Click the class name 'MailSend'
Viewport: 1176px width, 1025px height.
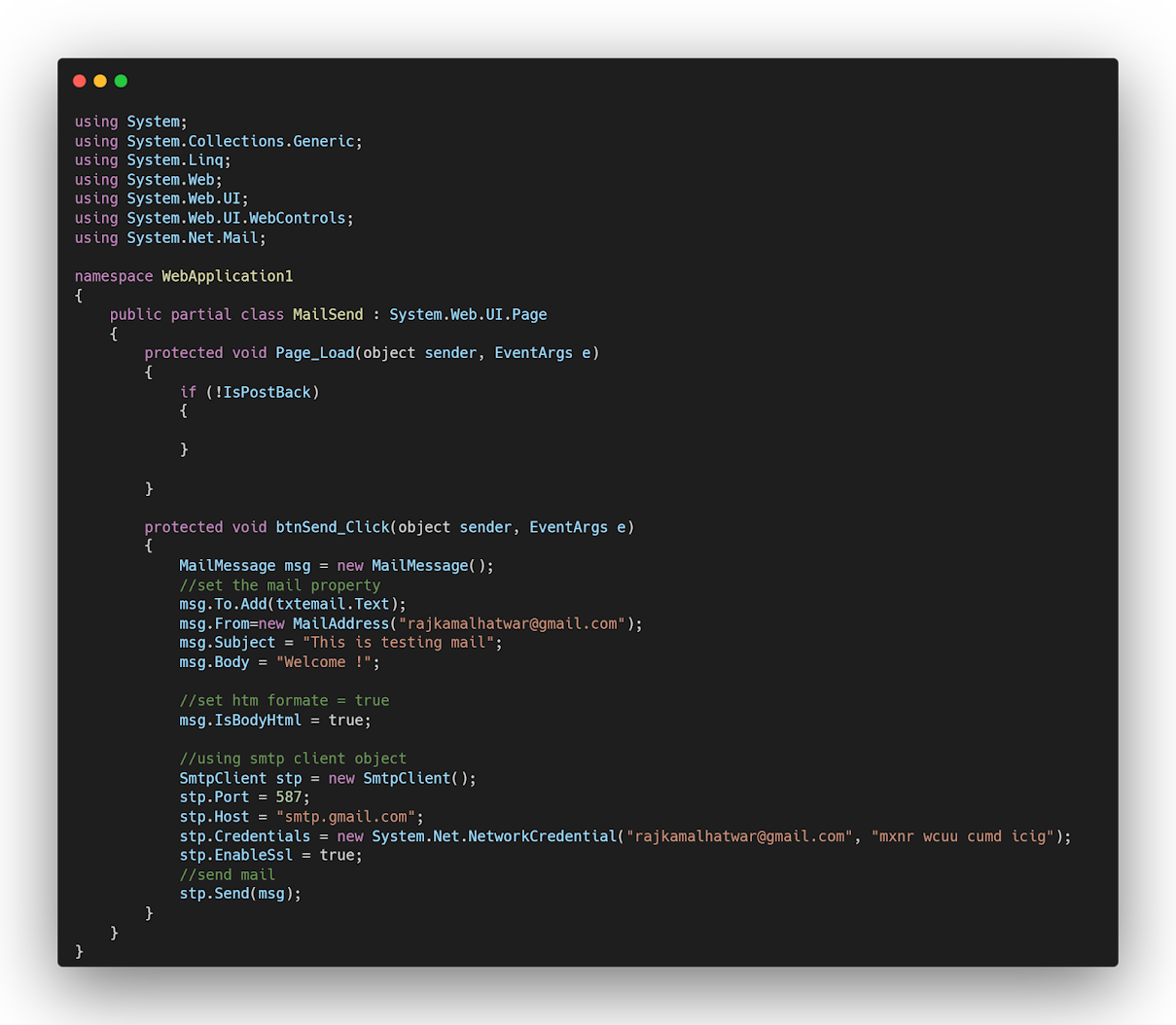328,314
